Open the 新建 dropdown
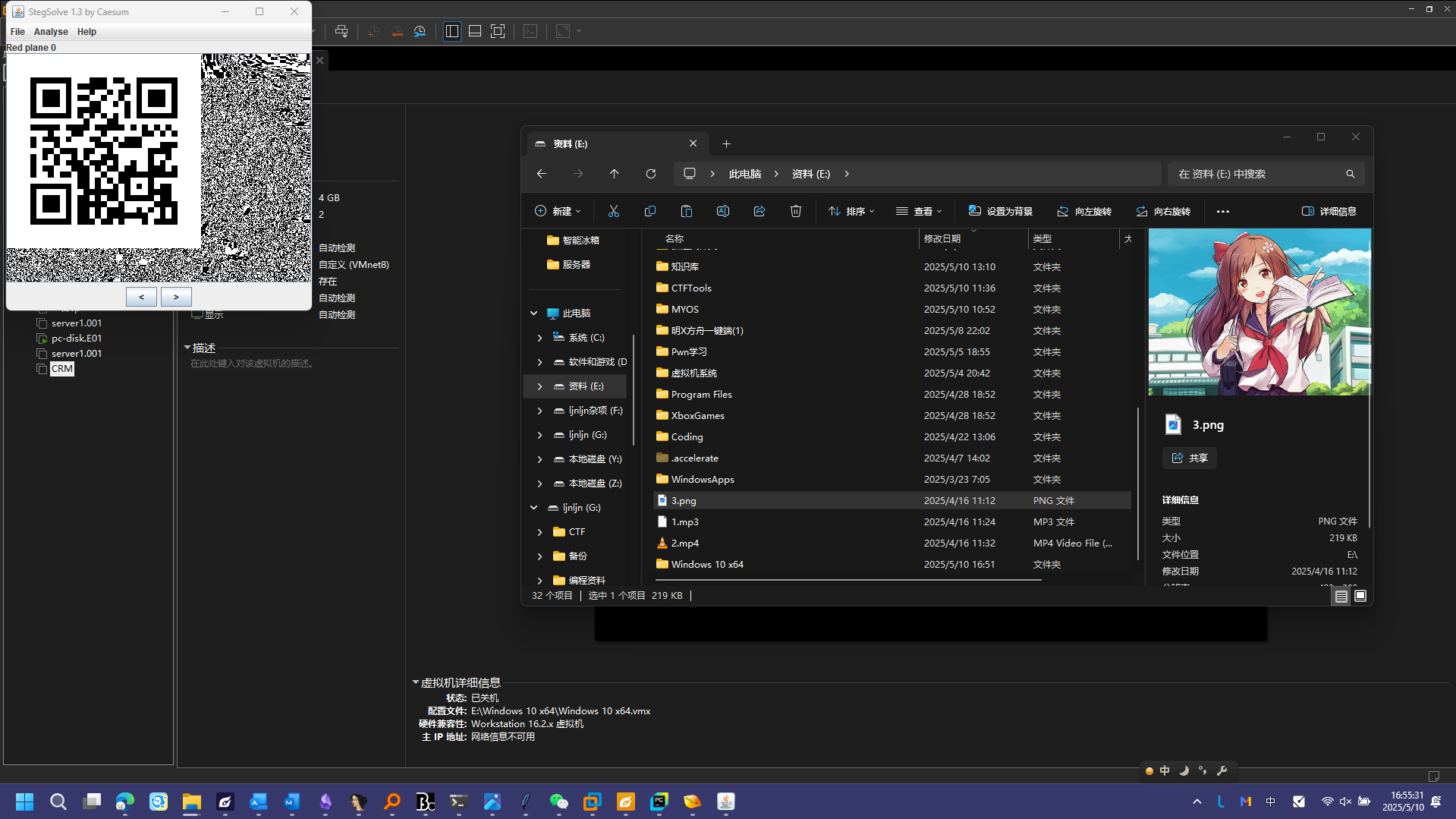This screenshot has height=819, width=1456. (x=558, y=211)
